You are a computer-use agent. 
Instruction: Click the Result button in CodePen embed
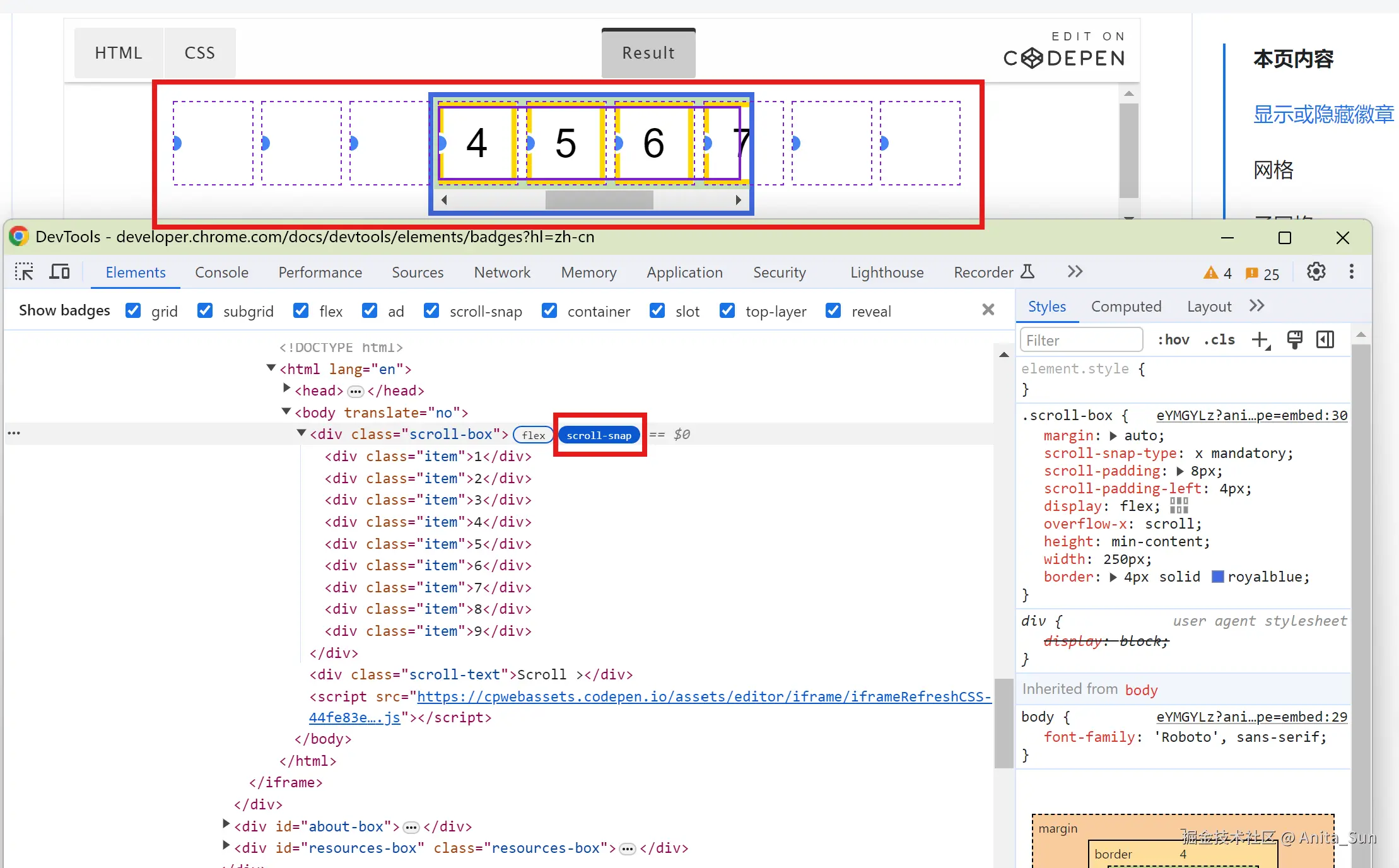coord(648,53)
